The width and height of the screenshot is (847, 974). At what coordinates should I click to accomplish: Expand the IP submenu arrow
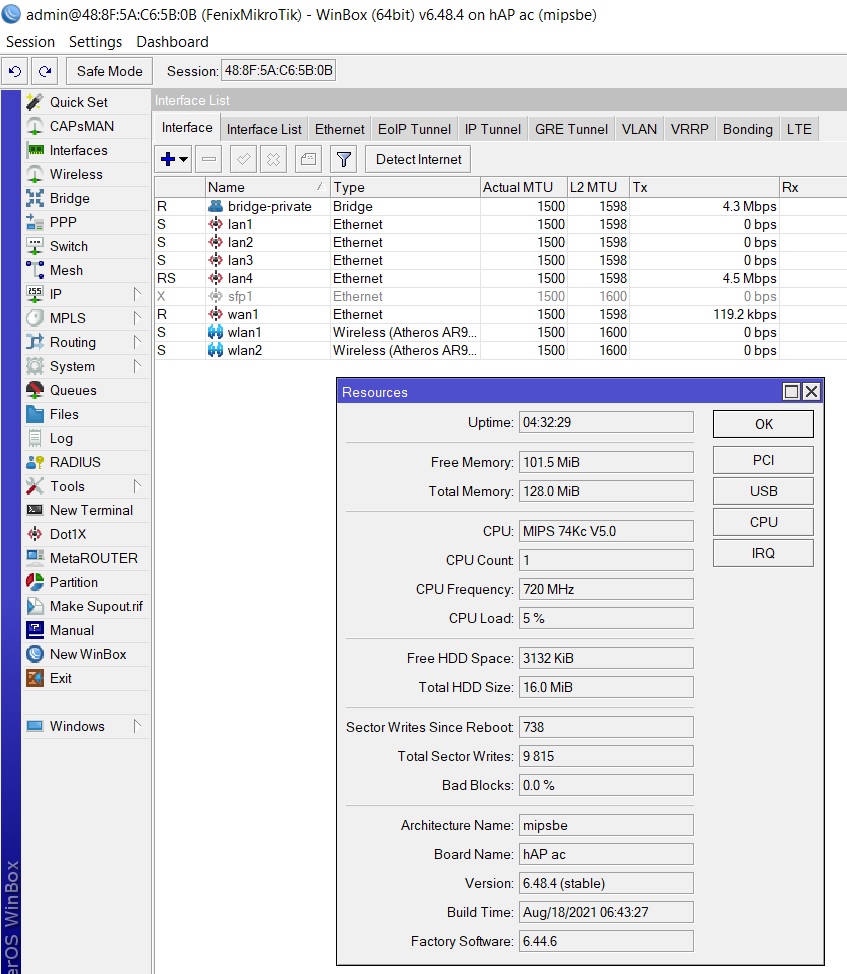(x=137, y=294)
